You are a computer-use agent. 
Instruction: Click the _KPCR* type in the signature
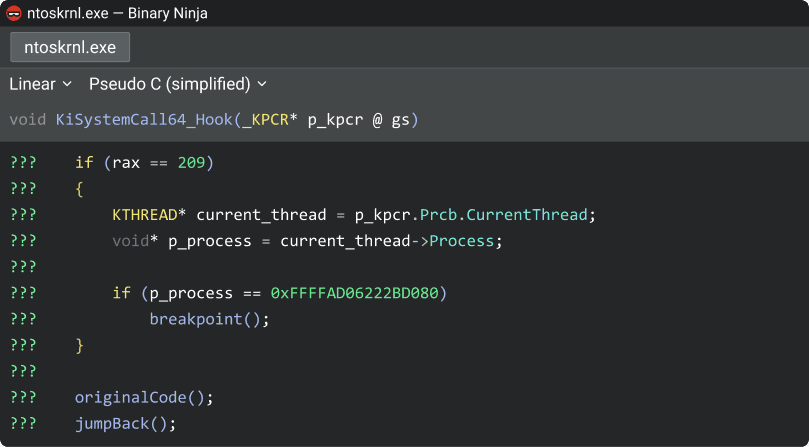point(271,120)
